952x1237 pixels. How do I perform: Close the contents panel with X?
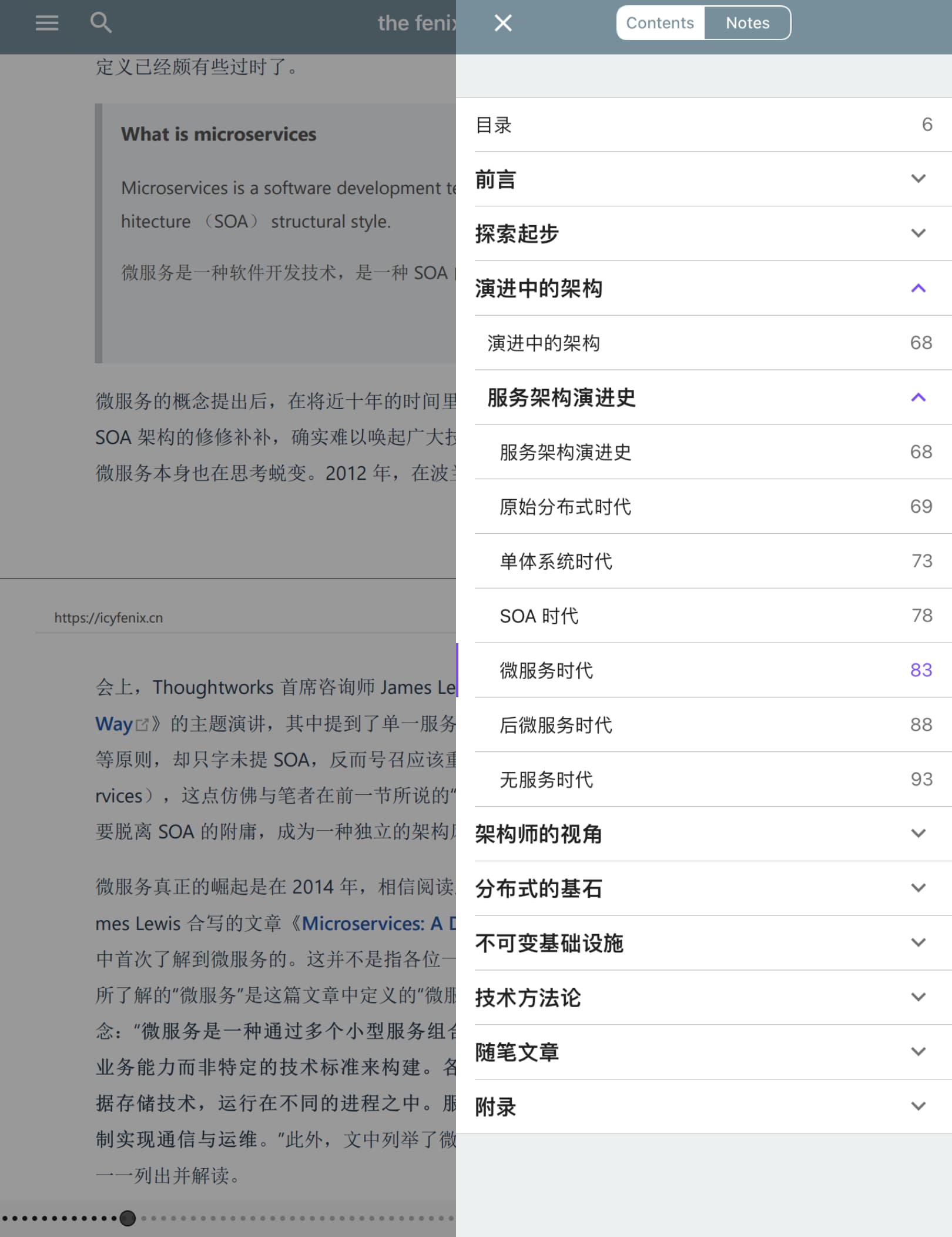point(503,23)
